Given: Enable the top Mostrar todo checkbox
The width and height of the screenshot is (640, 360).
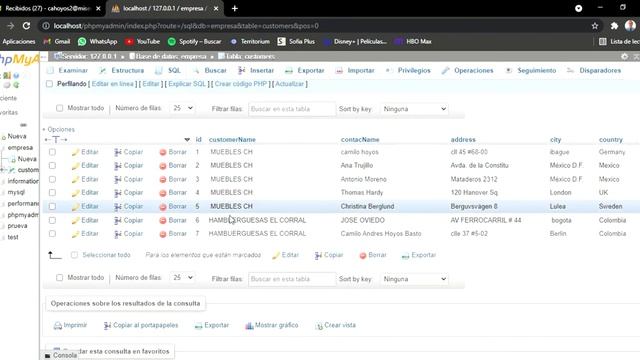Looking at the screenshot, I should 60,108.
